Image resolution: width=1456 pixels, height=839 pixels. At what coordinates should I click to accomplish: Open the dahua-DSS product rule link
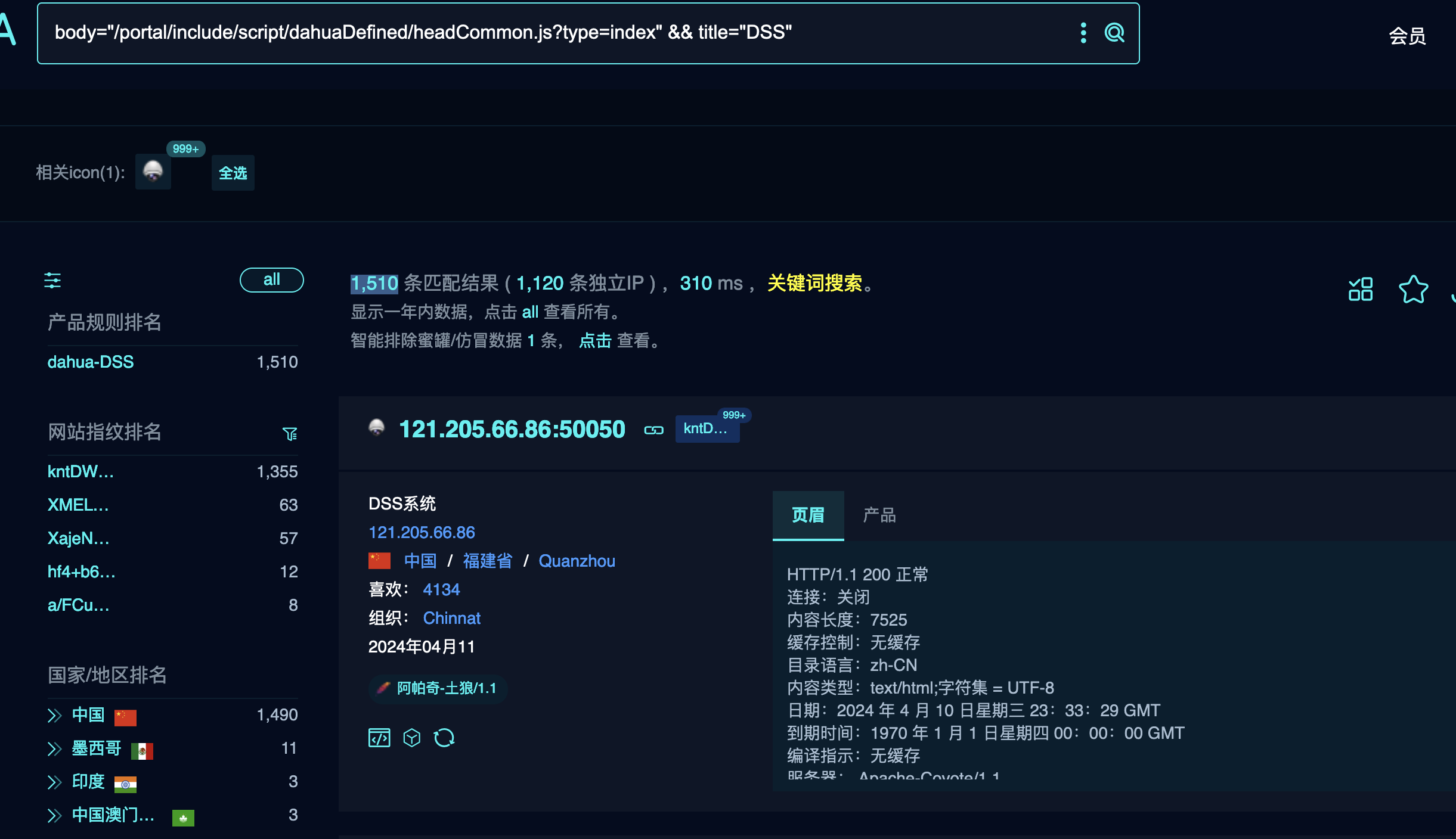coord(90,362)
